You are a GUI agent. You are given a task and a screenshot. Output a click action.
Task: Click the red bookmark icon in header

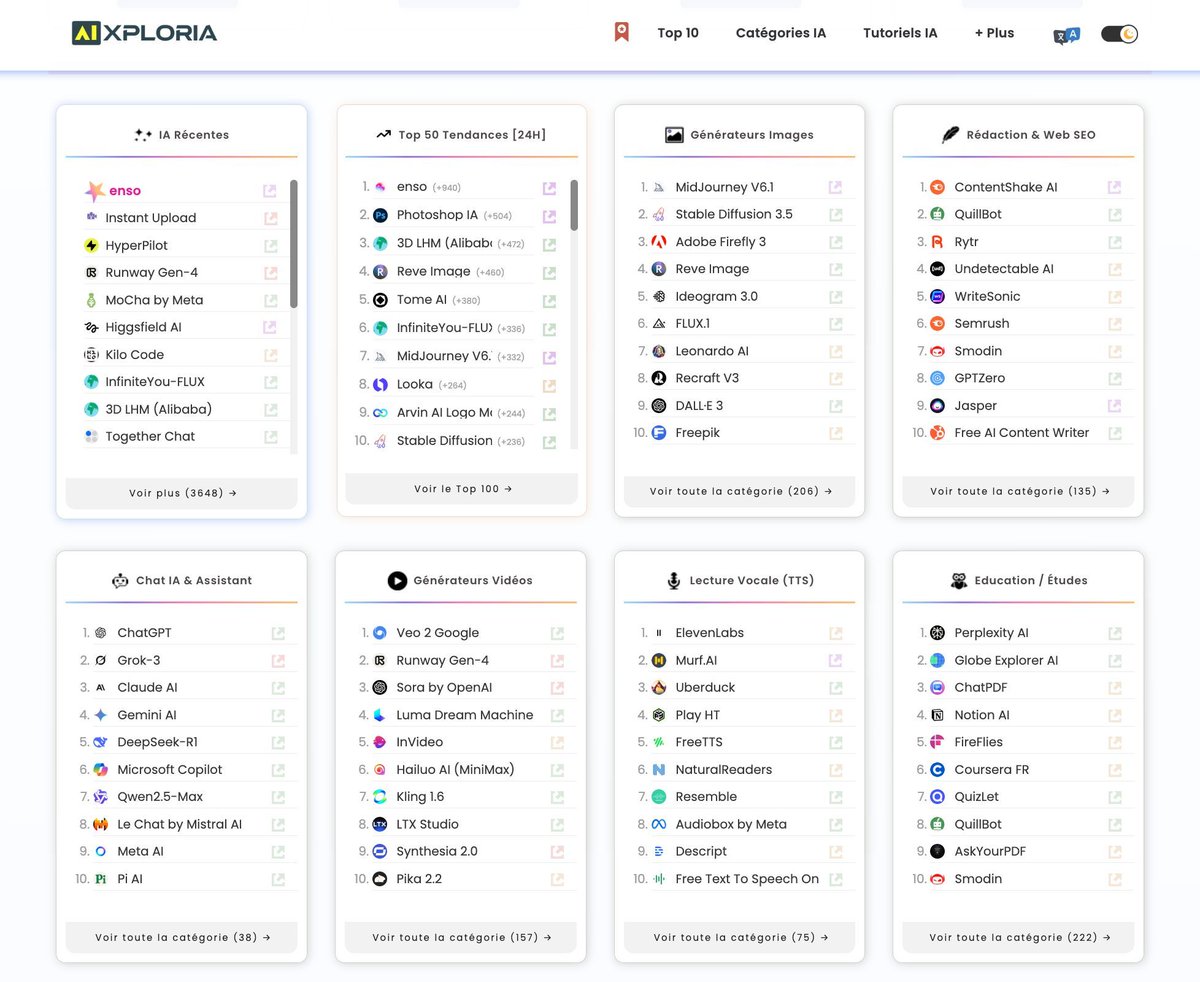621,32
